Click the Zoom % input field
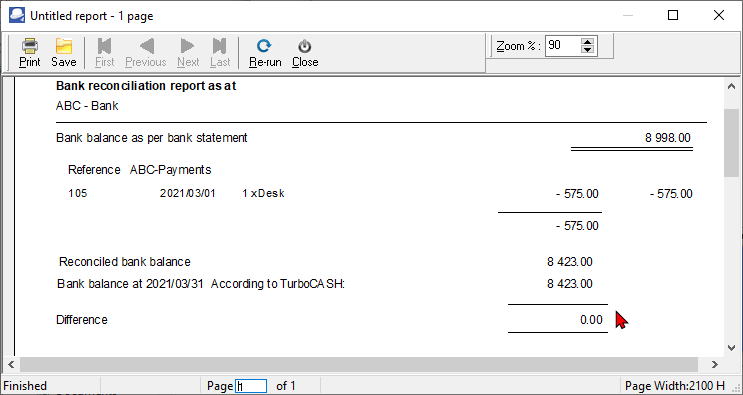Image resolution: width=743 pixels, height=395 pixels. click(x=563, y=46)
